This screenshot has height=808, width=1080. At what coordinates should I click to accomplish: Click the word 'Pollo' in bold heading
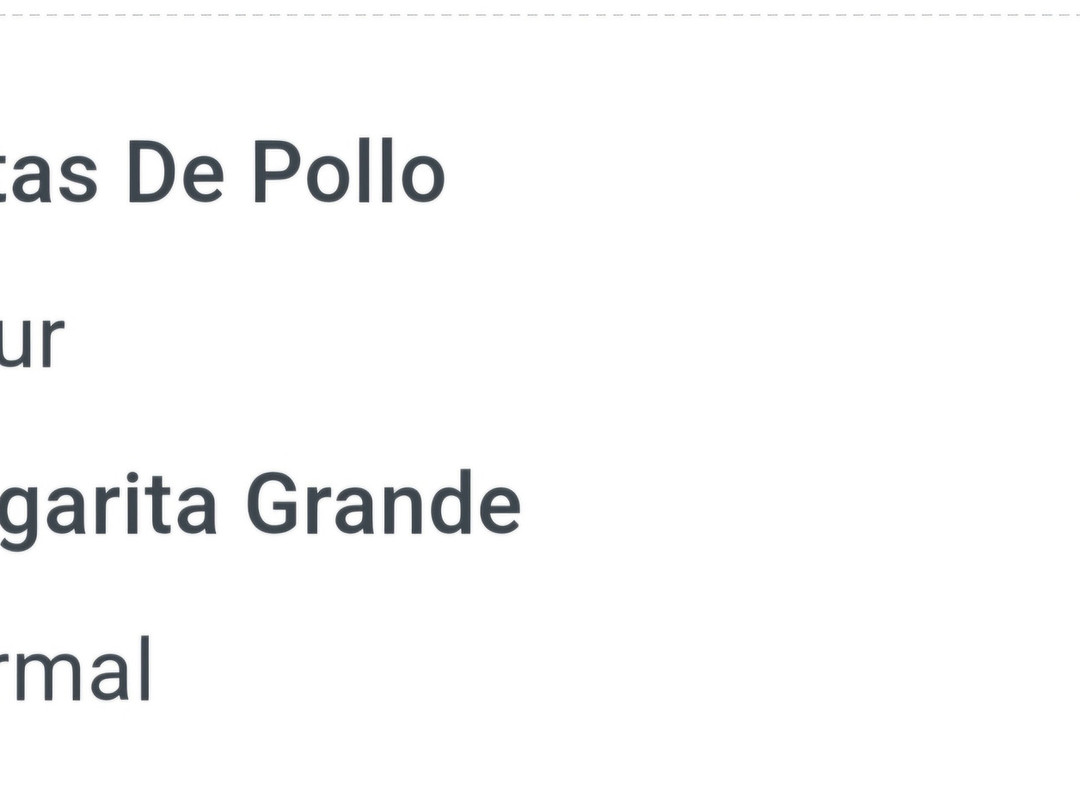[349, 171]
